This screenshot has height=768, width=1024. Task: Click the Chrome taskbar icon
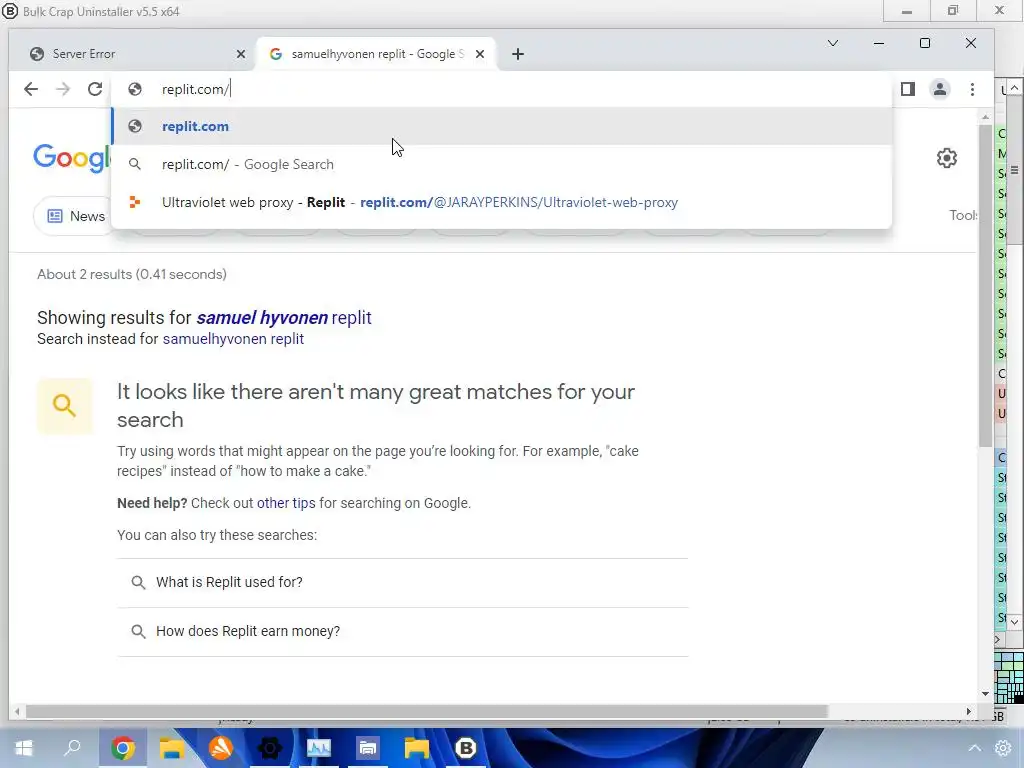click(x=123, y=748)
